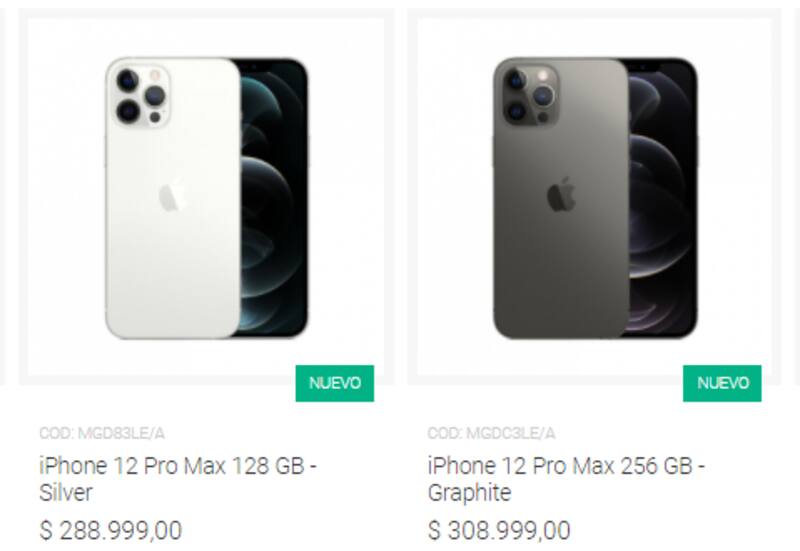
Task: Click the $ 308.999,00 price
Action: pos(499,530)
